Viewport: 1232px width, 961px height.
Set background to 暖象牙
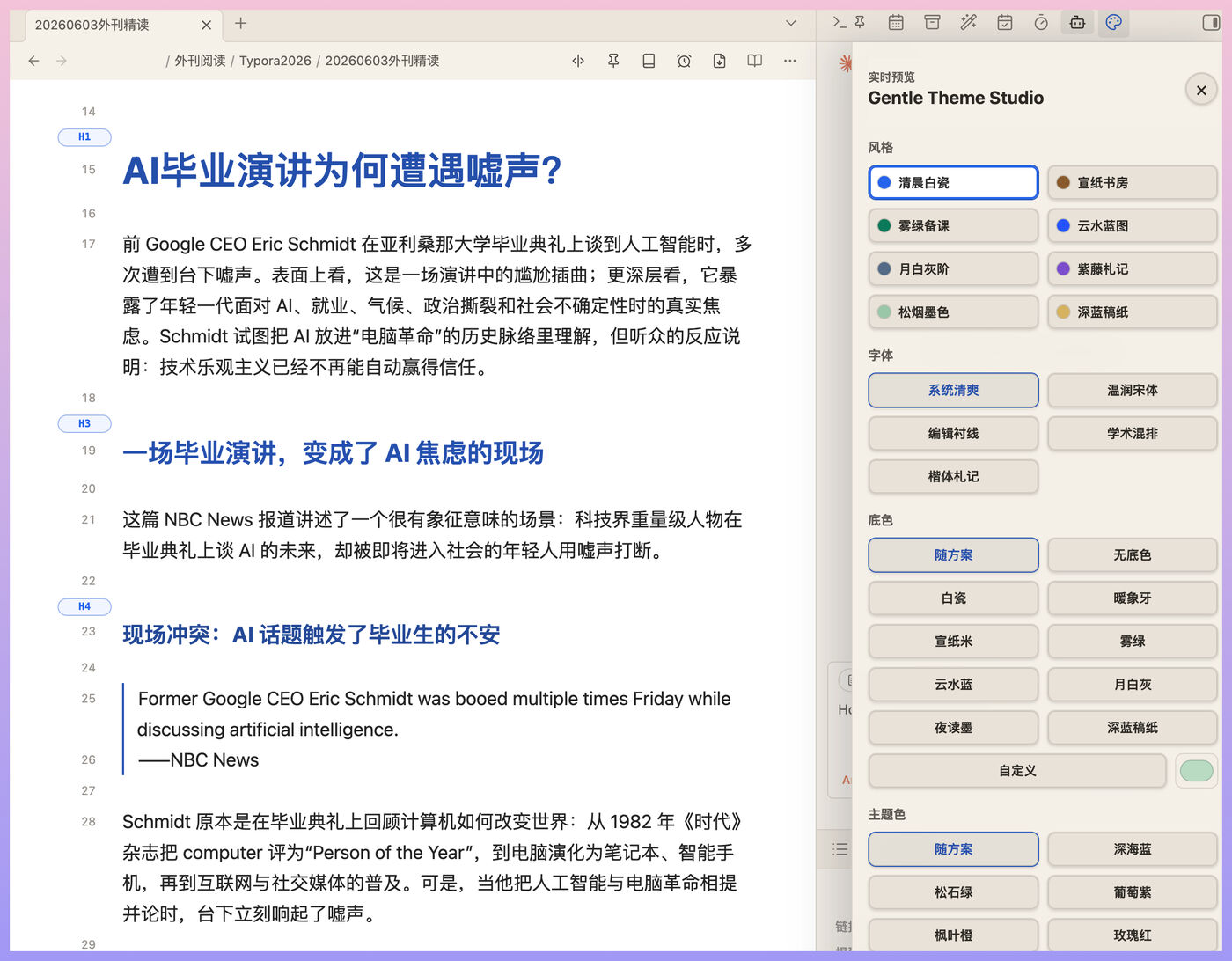1133,598
